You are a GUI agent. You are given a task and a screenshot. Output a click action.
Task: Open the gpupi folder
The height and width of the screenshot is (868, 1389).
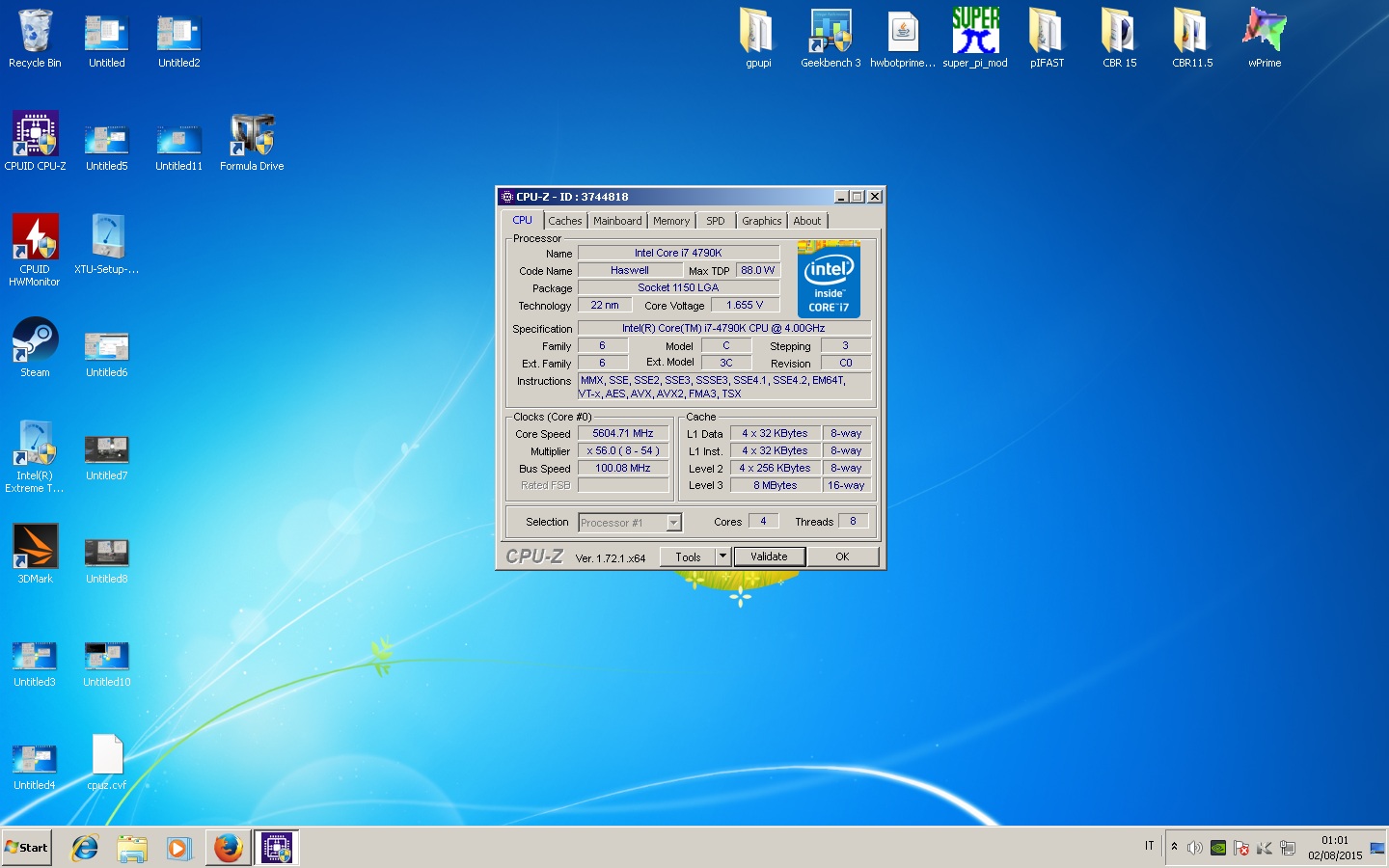(758, 39)
